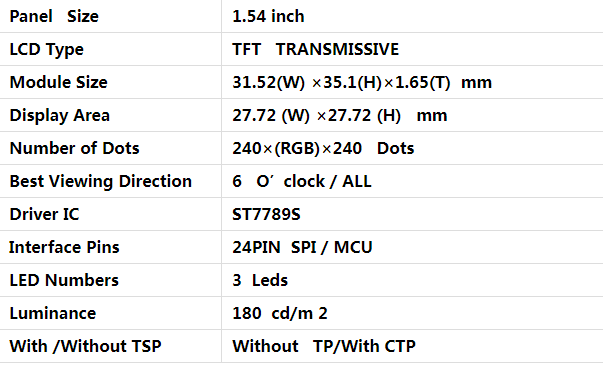Select TFT TRANSMISSIVE value text
The height and width of the screenshot is (366, 603).
pos(315,49)
